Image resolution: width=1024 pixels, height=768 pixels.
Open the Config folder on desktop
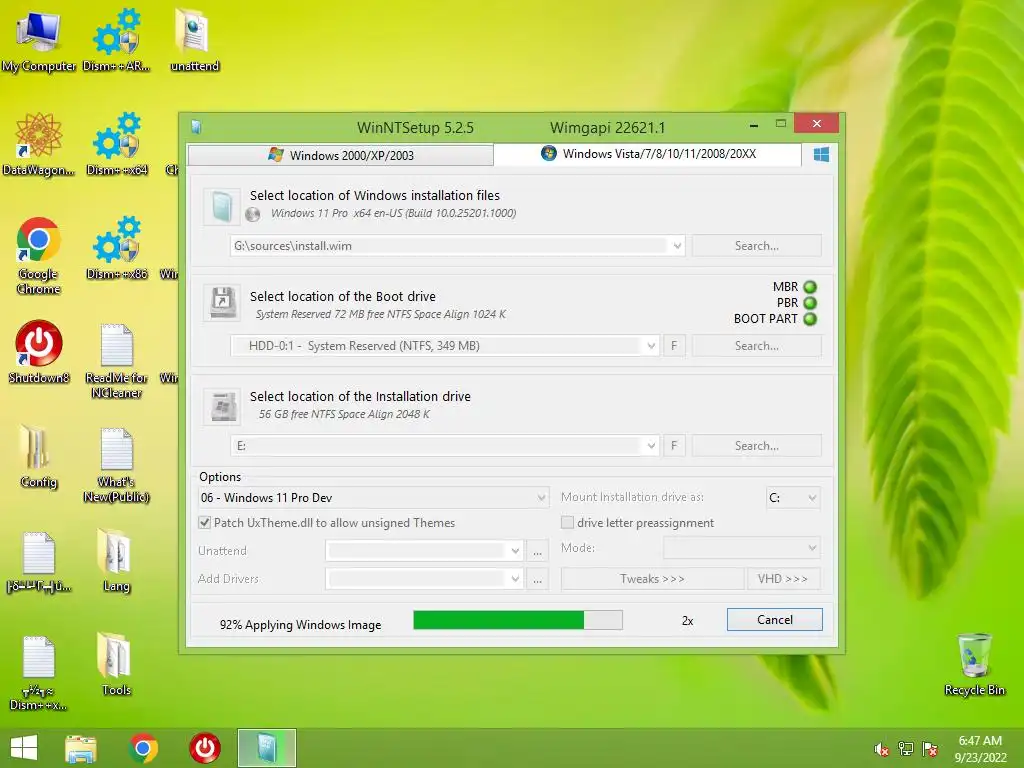(x=38, y=456)
